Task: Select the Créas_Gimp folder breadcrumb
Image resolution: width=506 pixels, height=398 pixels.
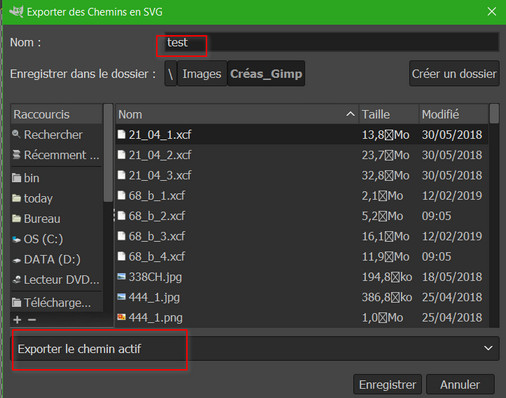Action: 266,74
